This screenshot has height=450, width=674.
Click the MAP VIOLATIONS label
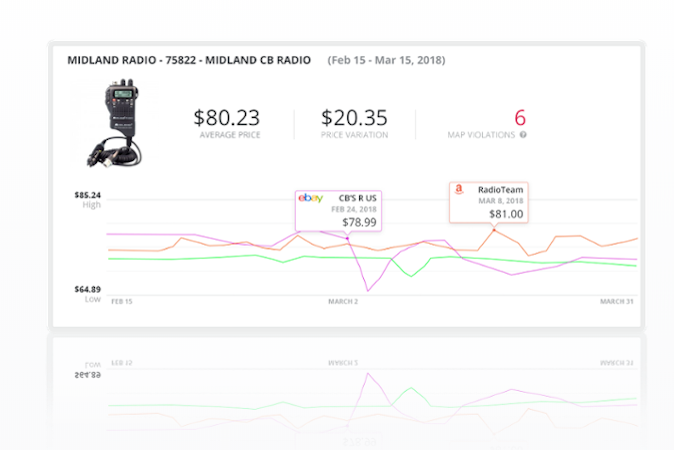point(481,135)
